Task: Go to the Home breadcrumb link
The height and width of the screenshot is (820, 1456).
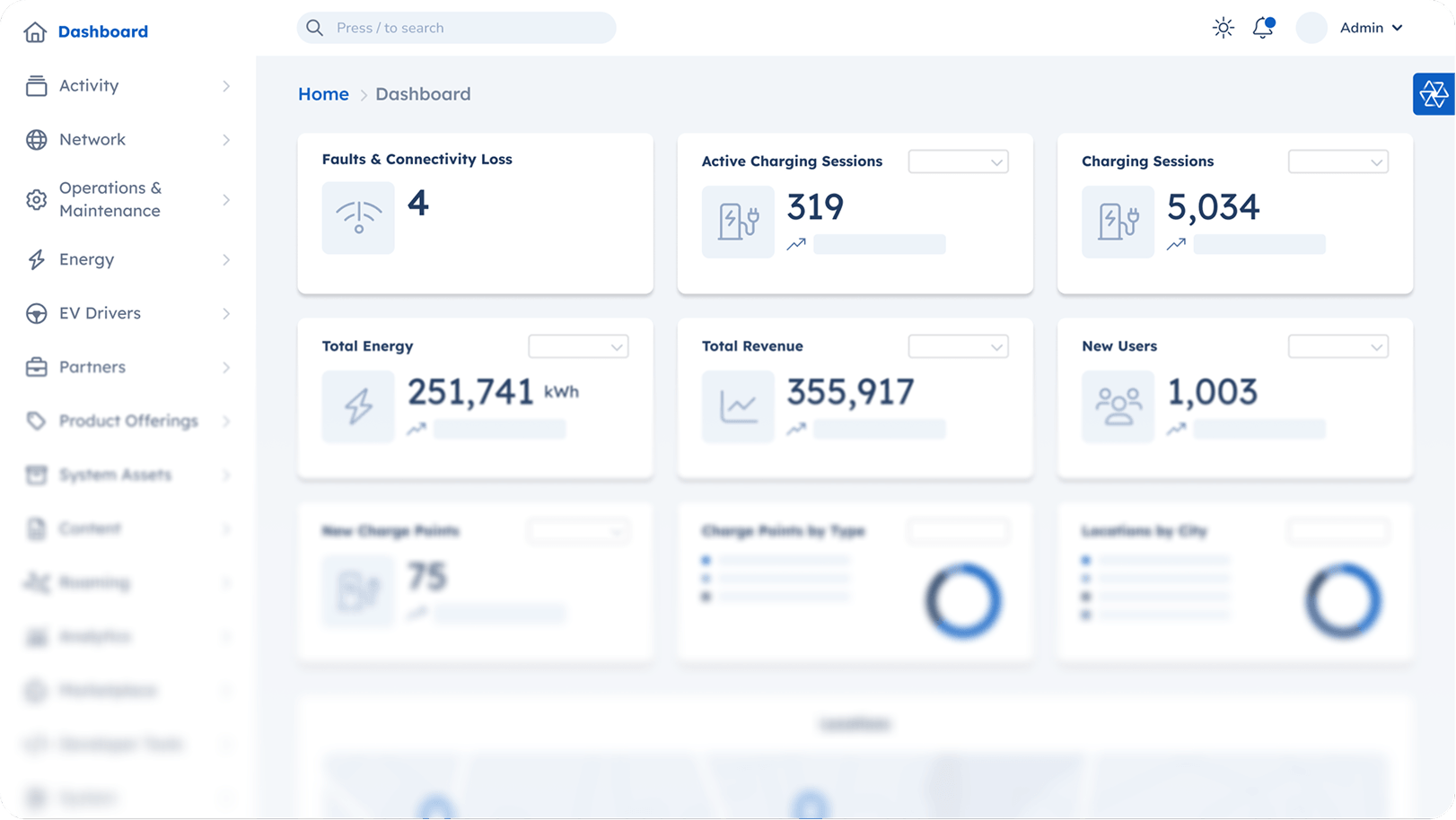Action: [x=323, y=94]
